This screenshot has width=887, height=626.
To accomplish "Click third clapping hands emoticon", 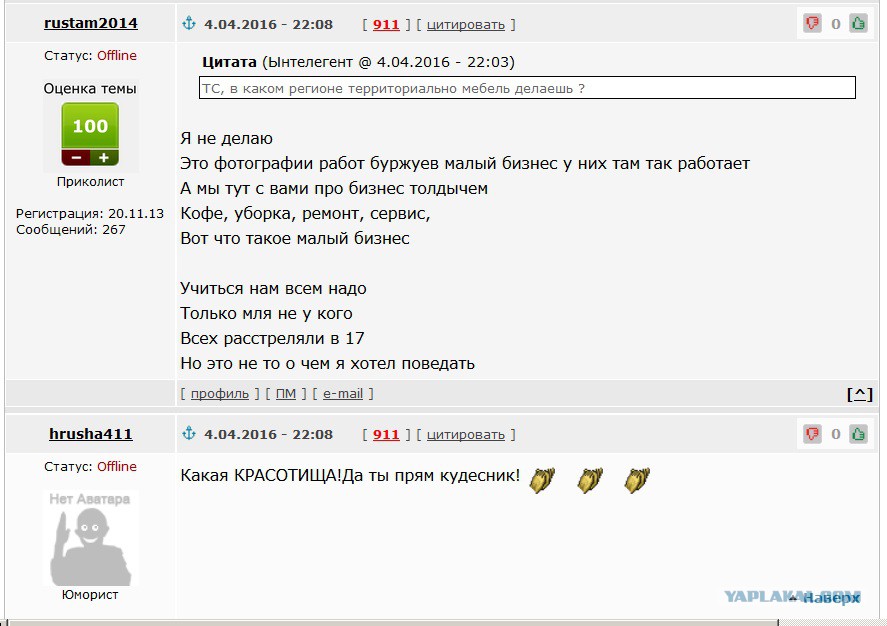I will 637,480.
